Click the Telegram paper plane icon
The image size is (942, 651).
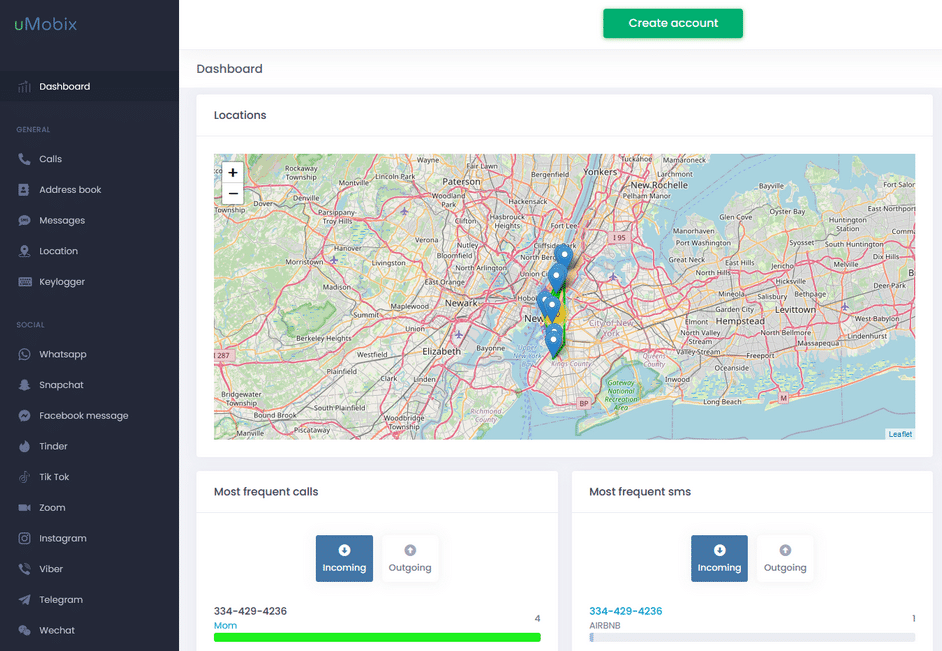click(24, 599)
